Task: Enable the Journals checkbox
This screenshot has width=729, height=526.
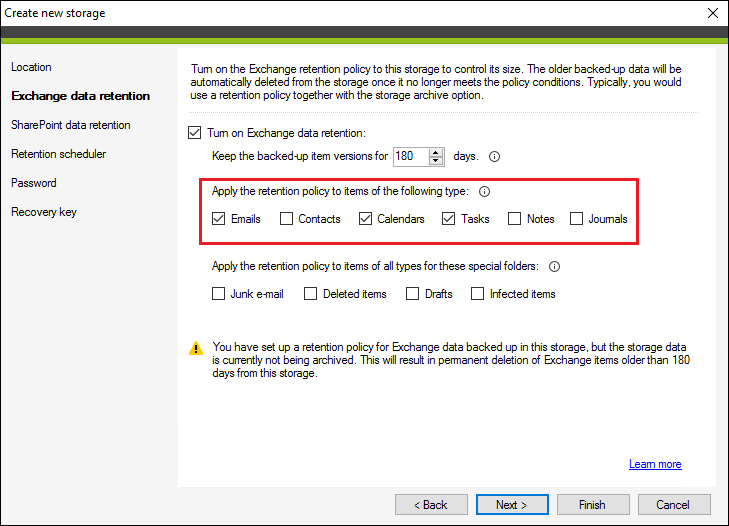Action: click(577, 219)
